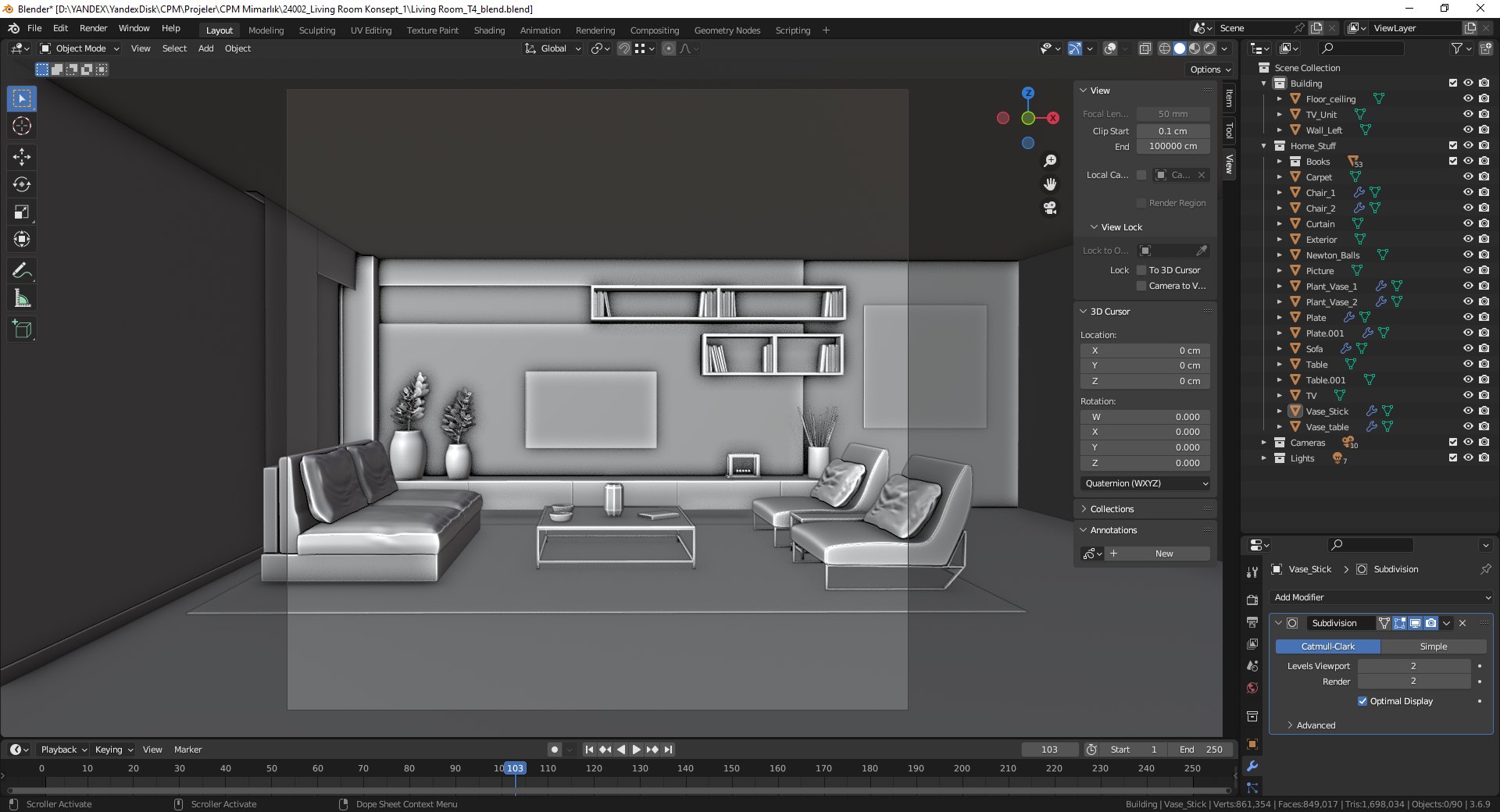Open the viewport Options button
This screenshot has width=1500, height=812.
click(x=1210, y=69)
